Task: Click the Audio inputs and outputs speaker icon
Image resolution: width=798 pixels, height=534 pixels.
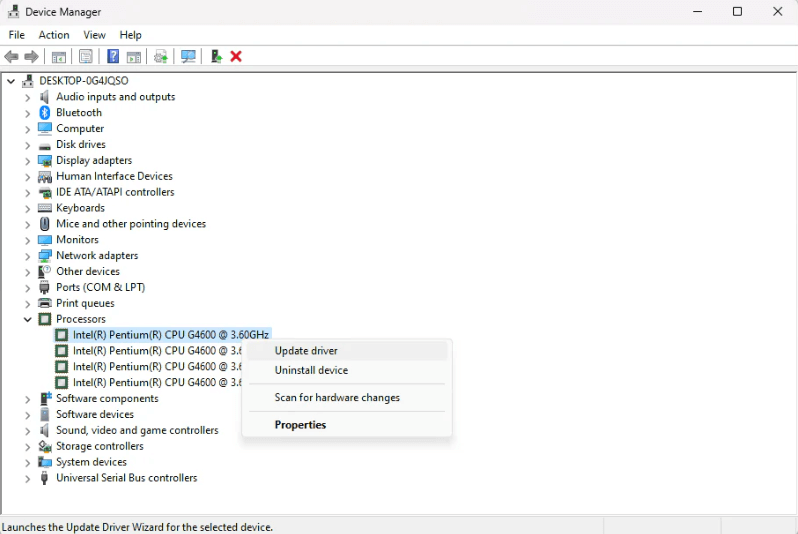Action: pos(45,97)
